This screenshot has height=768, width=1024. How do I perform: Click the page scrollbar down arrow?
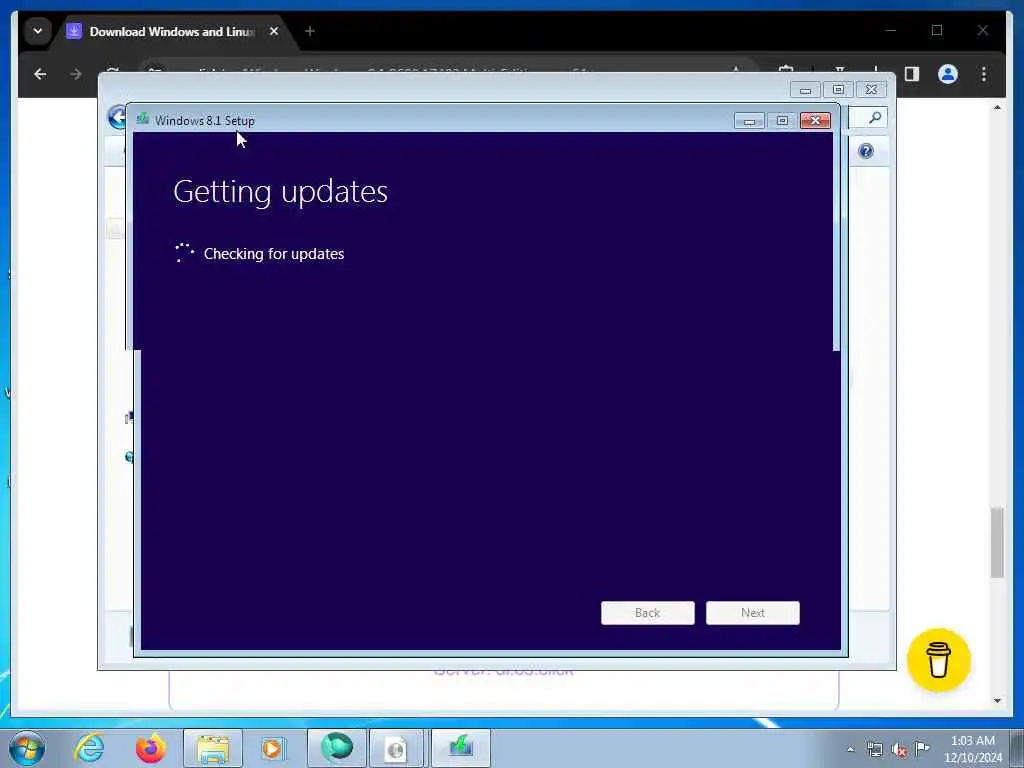coord(997,701)
